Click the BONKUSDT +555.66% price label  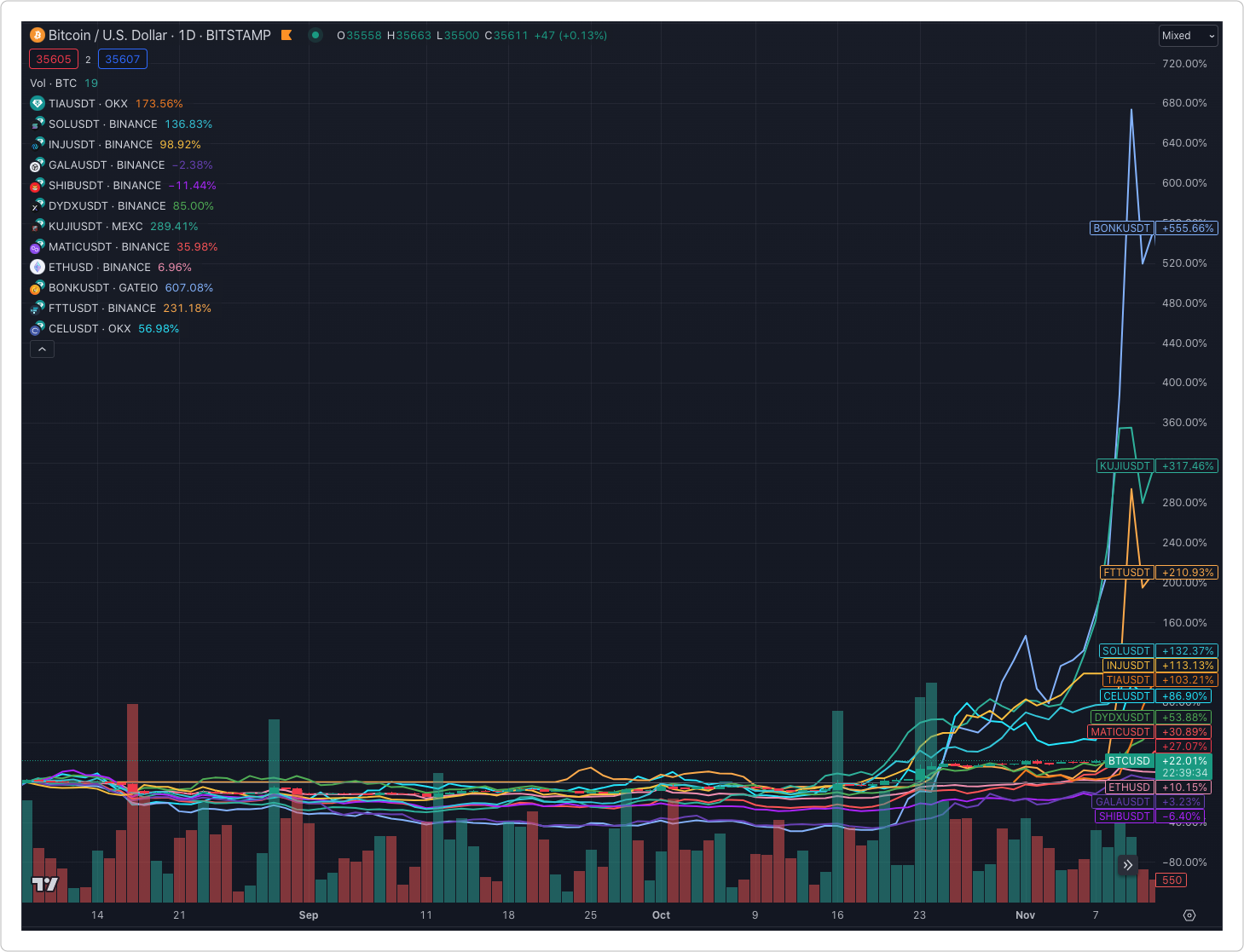(x=1154, y=228)
